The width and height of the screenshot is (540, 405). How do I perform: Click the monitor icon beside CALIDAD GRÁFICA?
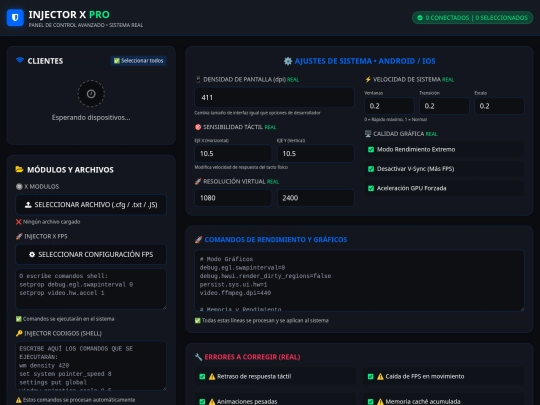point(368,134)
